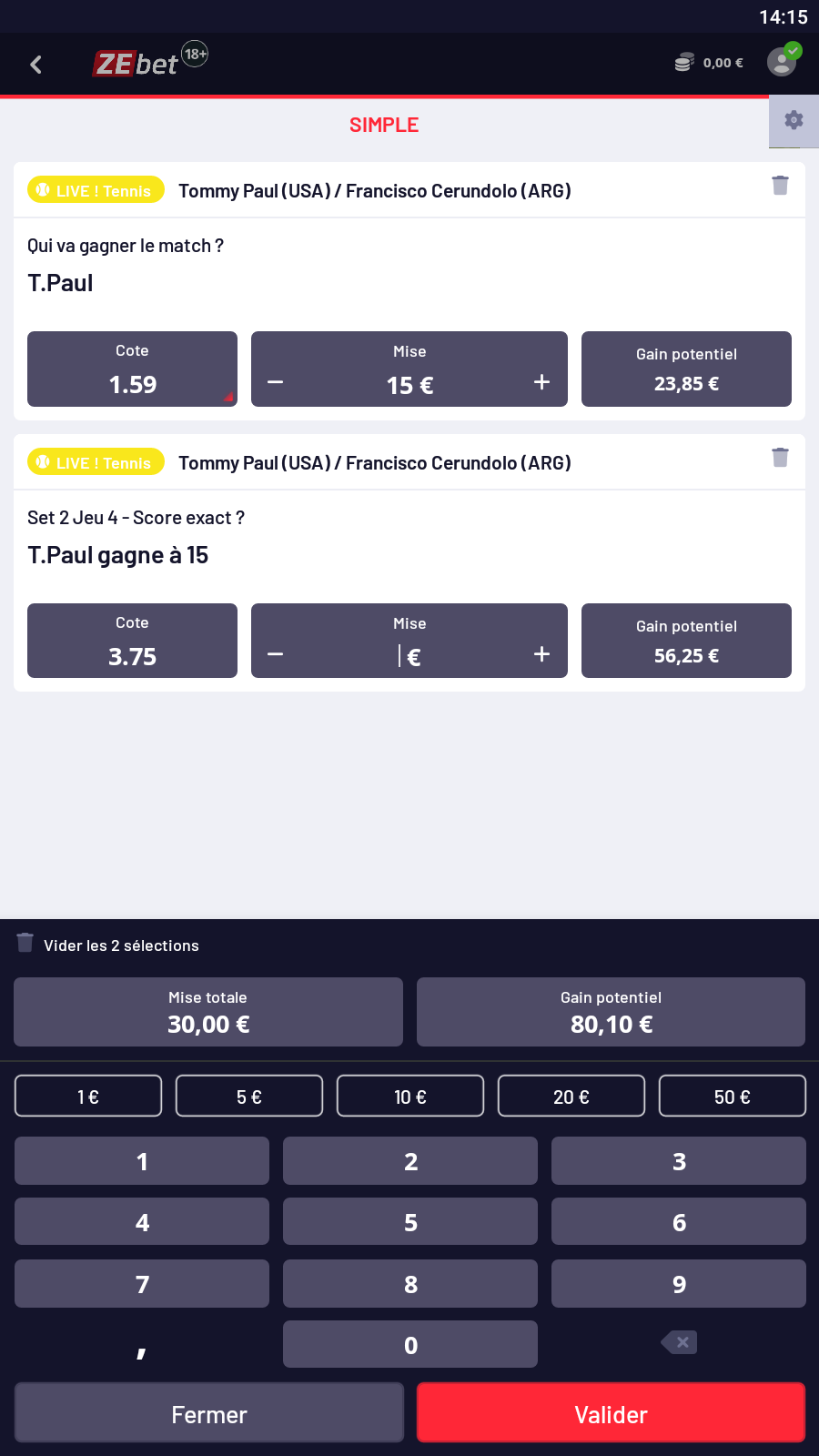Go back using the arrow icon

[x=36, y=65]
